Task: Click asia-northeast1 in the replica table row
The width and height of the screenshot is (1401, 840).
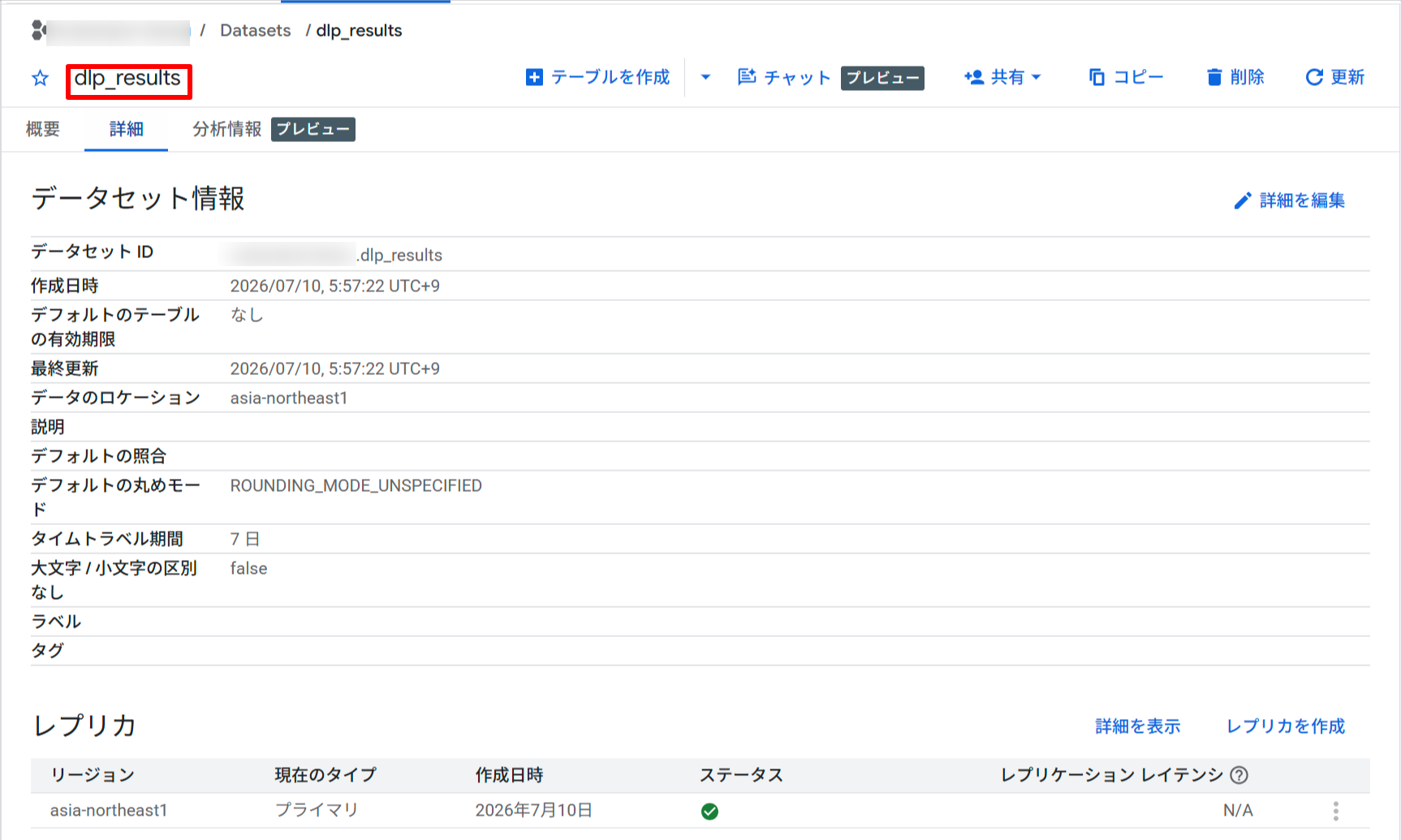Action: pyautogui.click(x=109, y=810)
